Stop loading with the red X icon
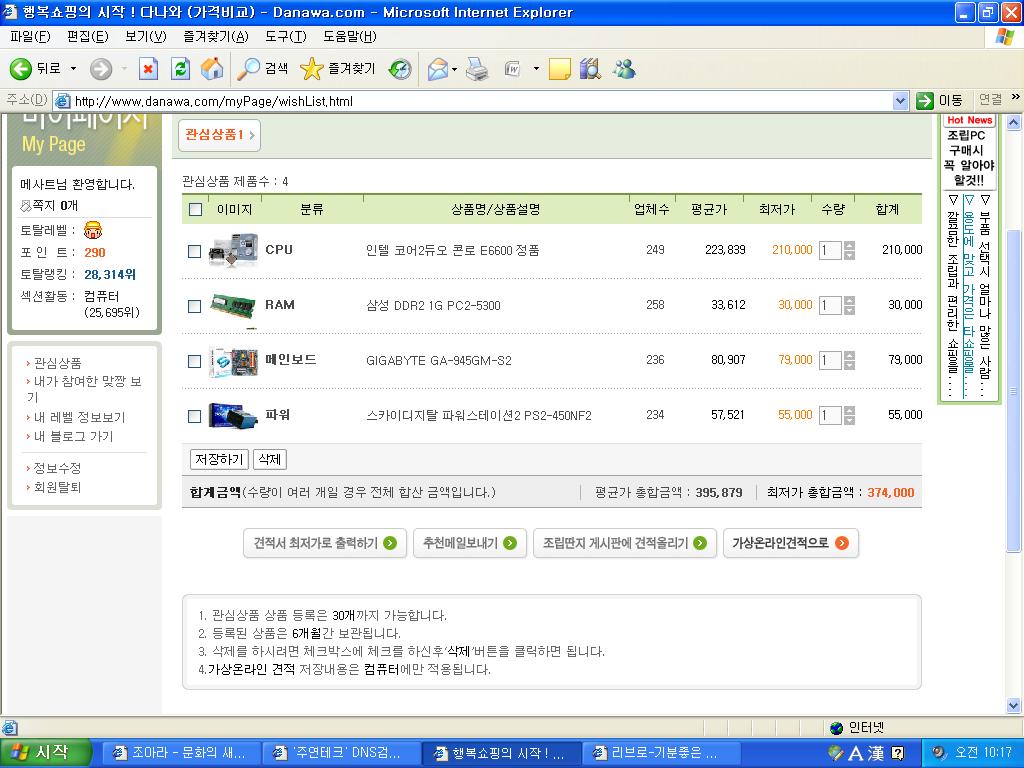This screenshot has width=1024, height=768. tap(149, 69)
